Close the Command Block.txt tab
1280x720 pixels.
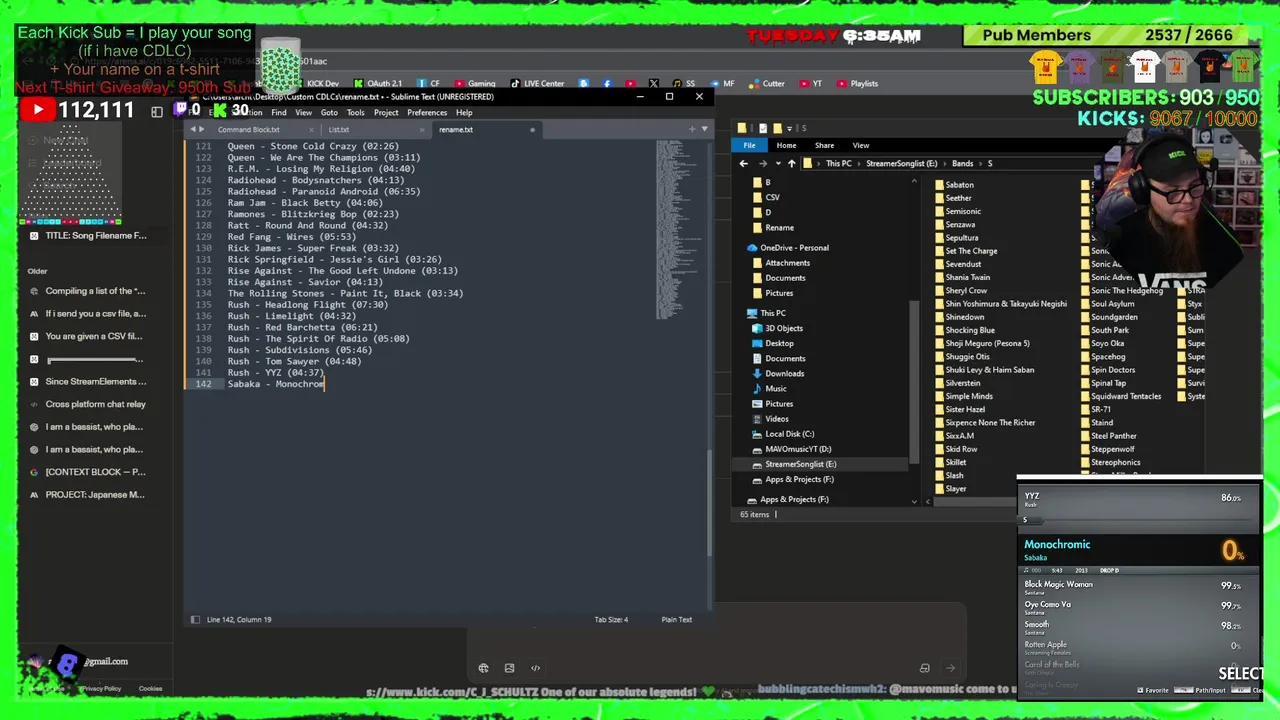[x=311, y=129]
